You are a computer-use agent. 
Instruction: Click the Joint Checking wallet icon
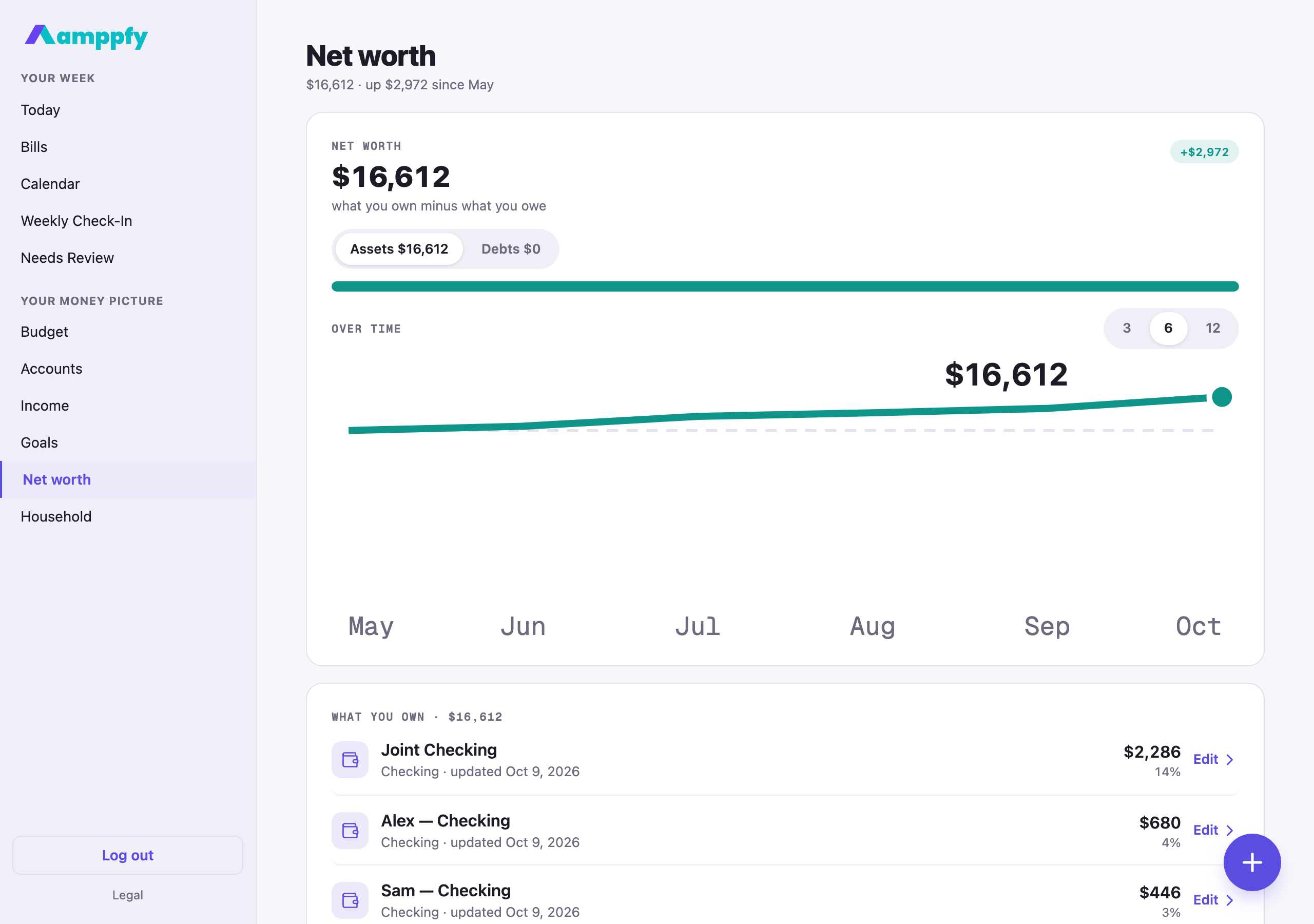click(350, 760)
